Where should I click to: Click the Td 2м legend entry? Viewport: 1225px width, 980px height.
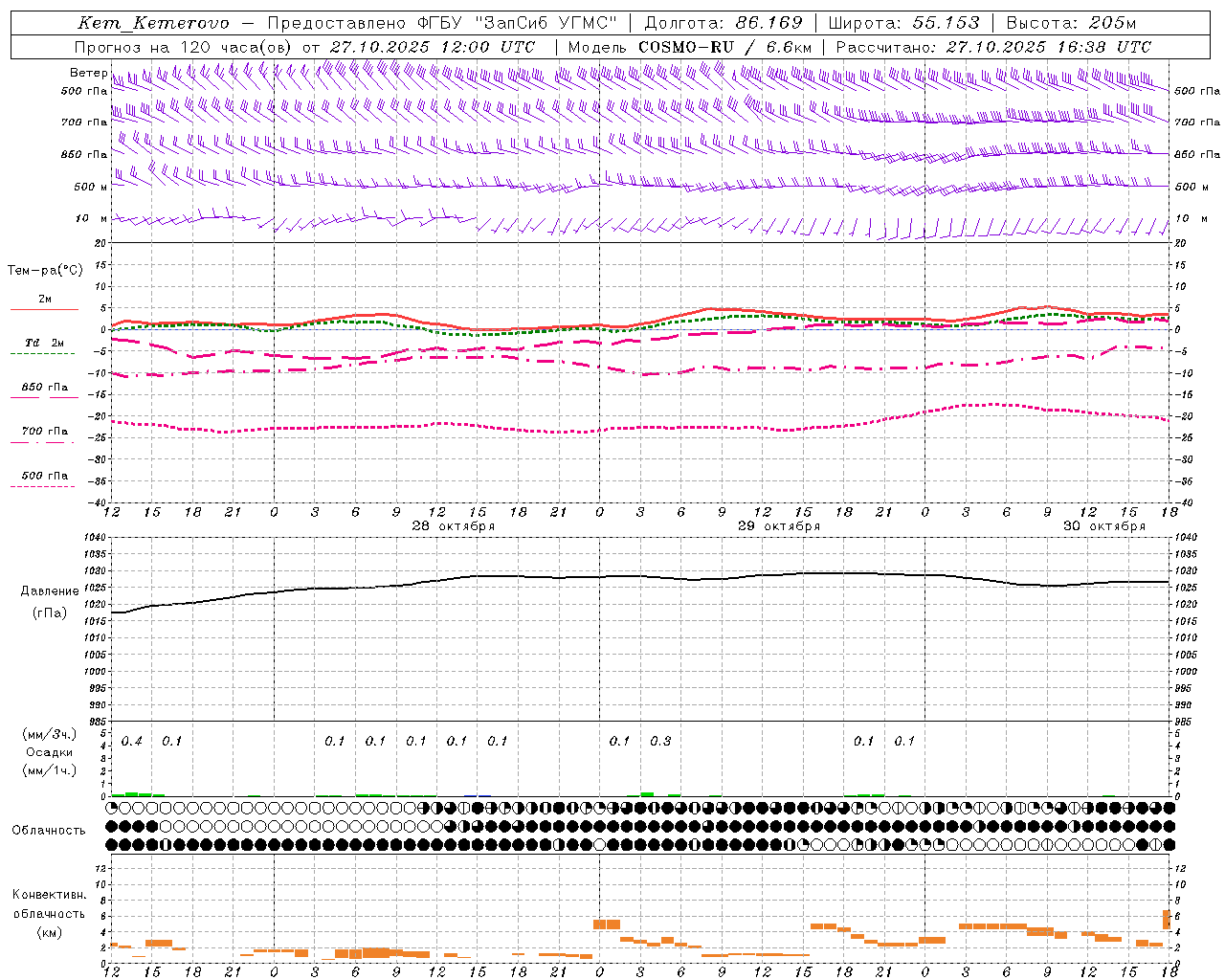(x=44, y=343)
